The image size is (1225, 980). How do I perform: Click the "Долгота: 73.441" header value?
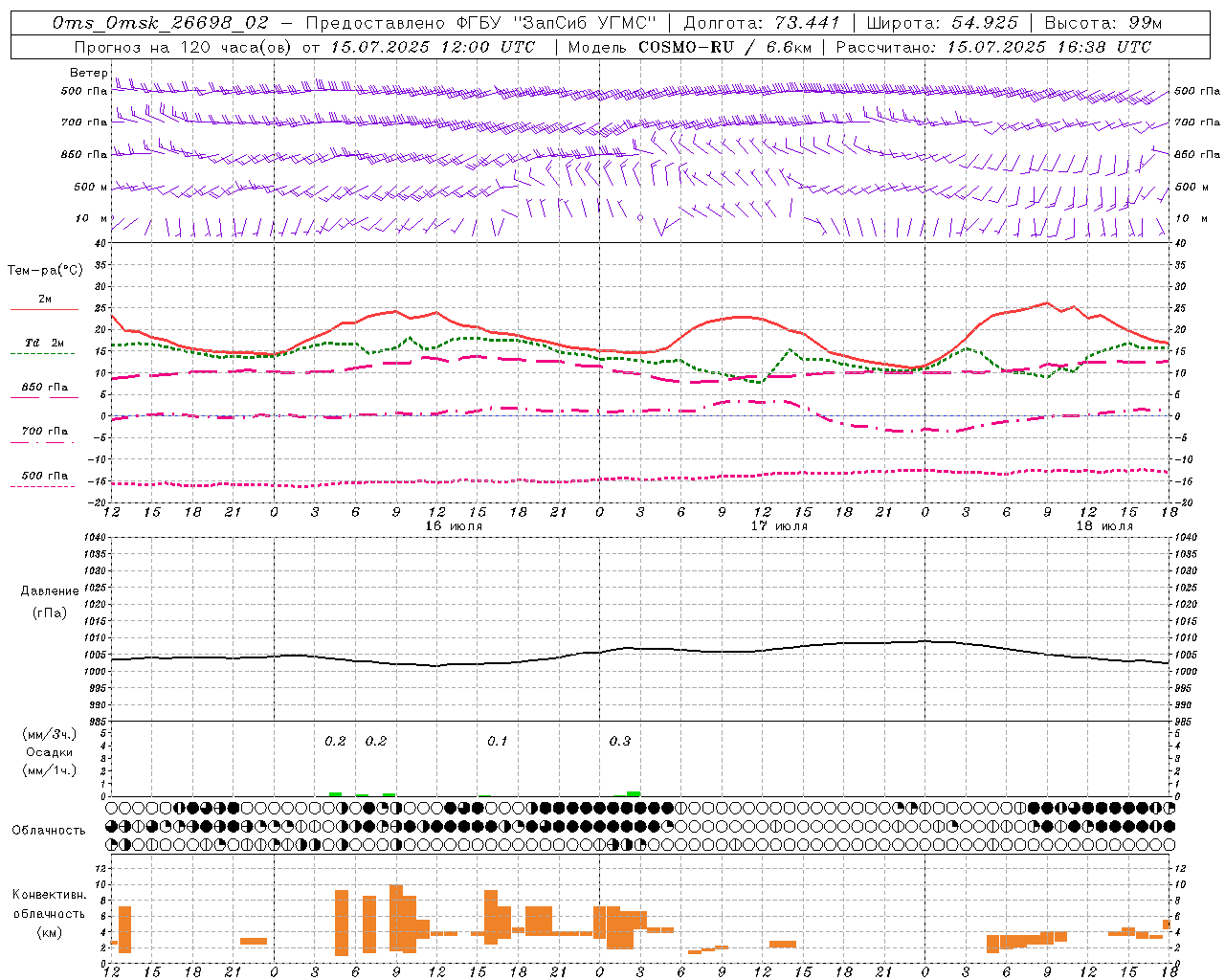tap(762, 23)
